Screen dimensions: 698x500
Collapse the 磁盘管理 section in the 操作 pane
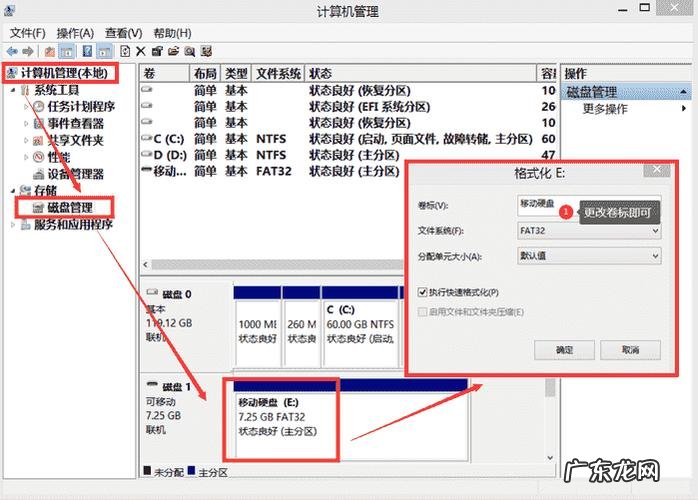pyautogui.click(x=683, y=92)
